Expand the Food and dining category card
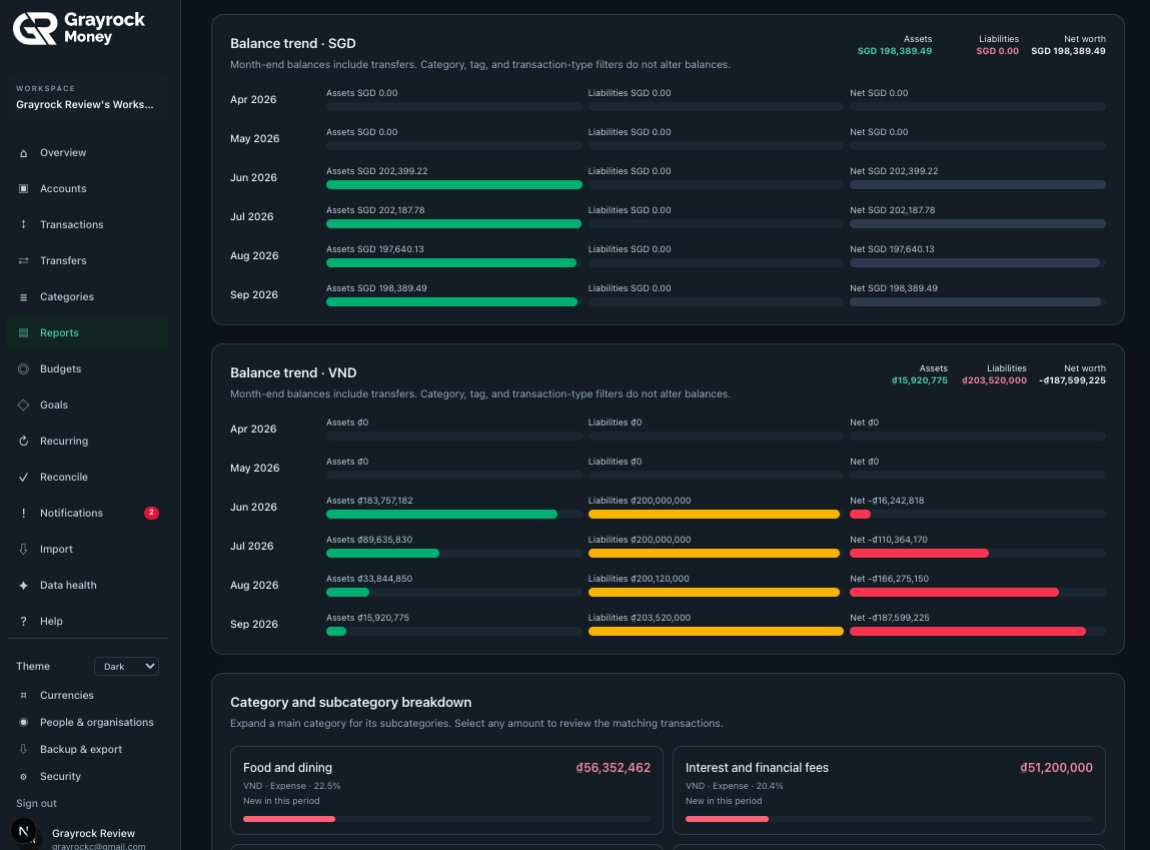The image size is (1150, 850). pos(447,791)
